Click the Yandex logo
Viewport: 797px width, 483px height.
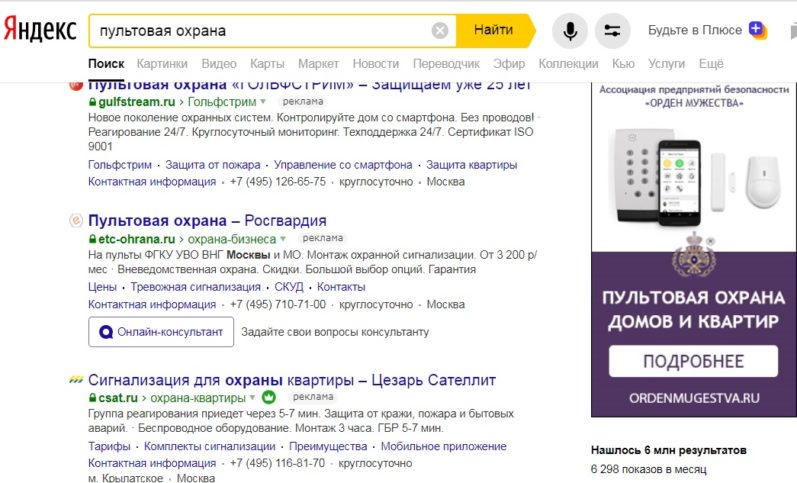40,29
